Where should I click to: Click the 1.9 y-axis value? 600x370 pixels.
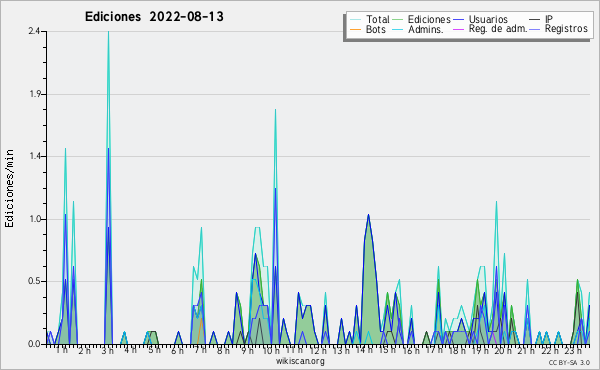(34, 94)
